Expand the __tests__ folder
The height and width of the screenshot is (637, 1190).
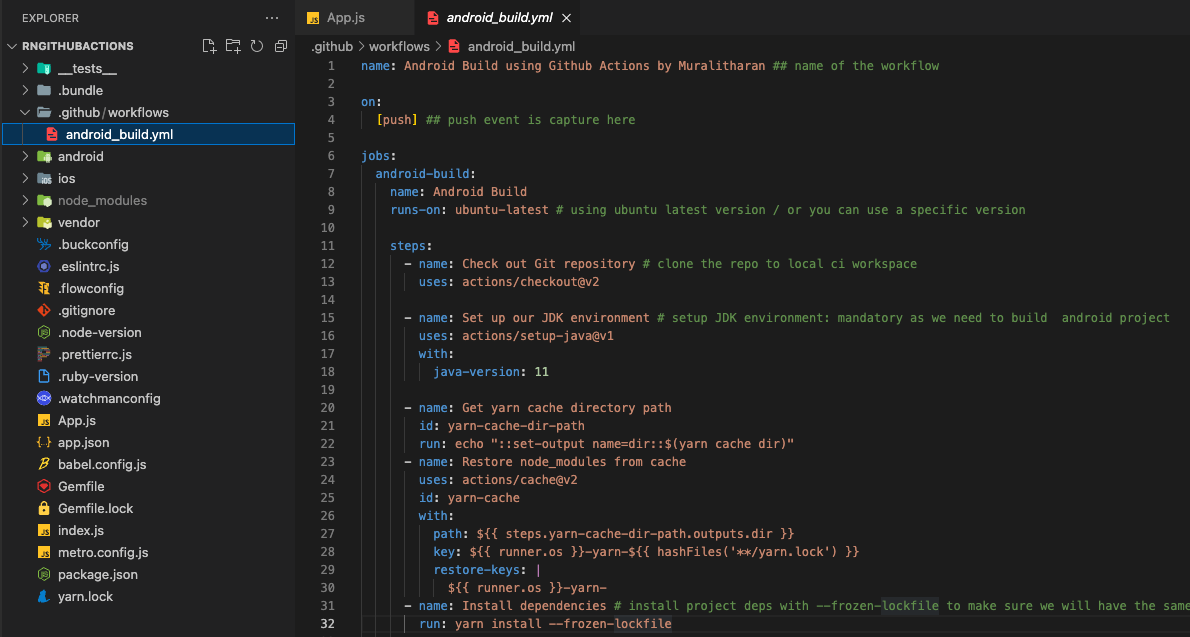(x=25, y=68)
